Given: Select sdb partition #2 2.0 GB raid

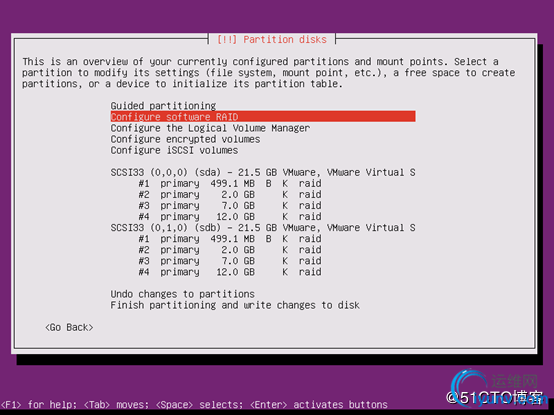Looking at the screenshot, I should click(230, 250).
